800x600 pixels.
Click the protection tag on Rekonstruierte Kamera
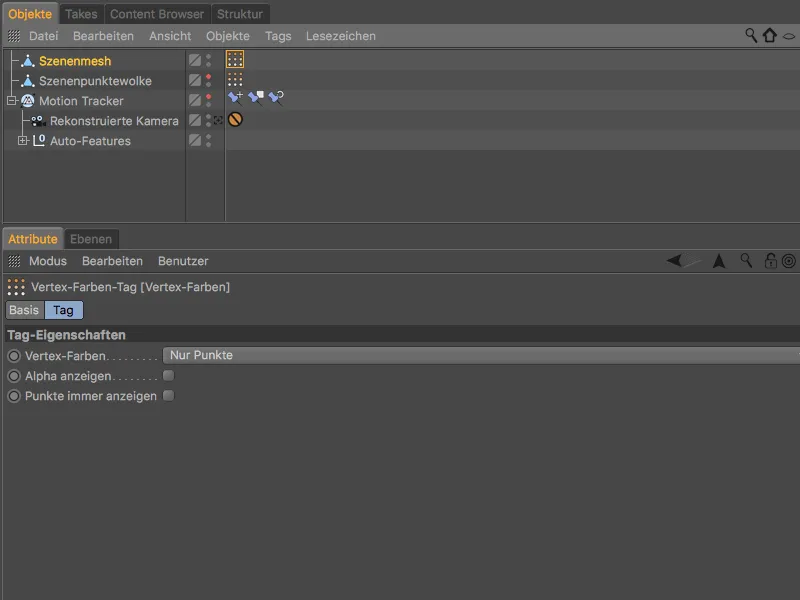click(x=235, y=119)
